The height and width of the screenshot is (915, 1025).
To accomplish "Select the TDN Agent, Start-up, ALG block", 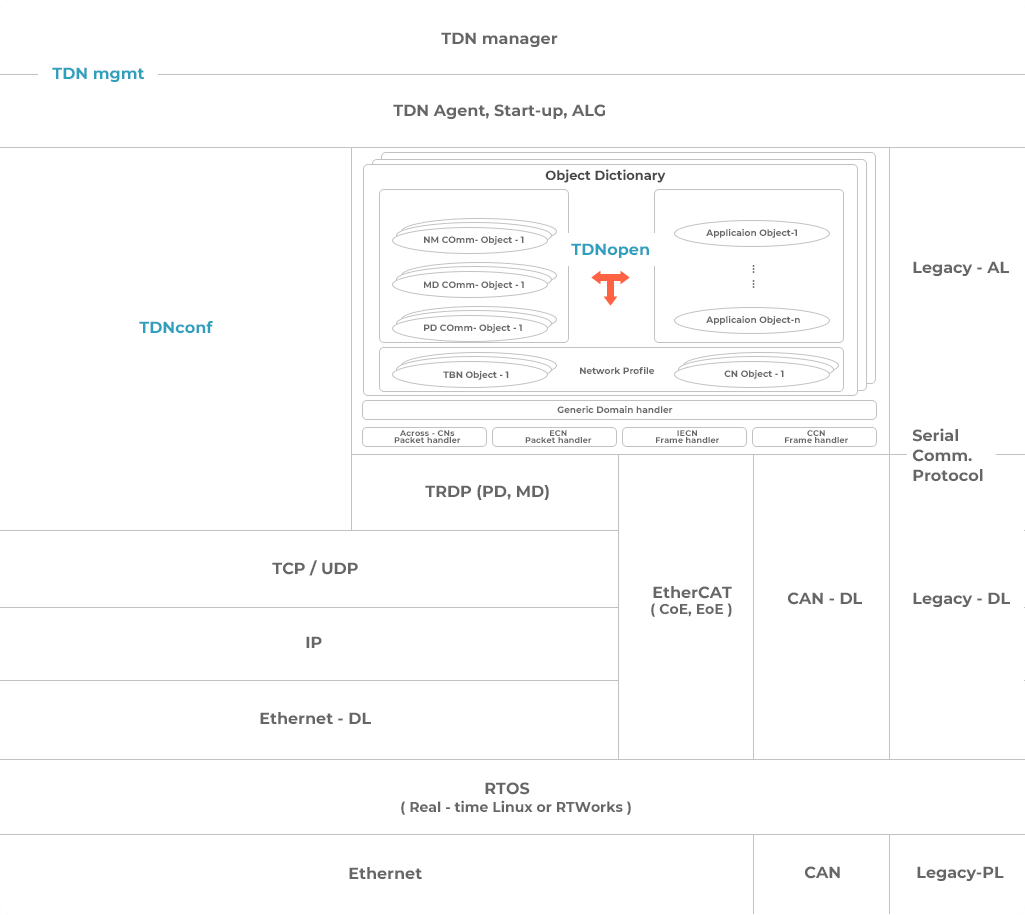I will (x=499, y=111).
